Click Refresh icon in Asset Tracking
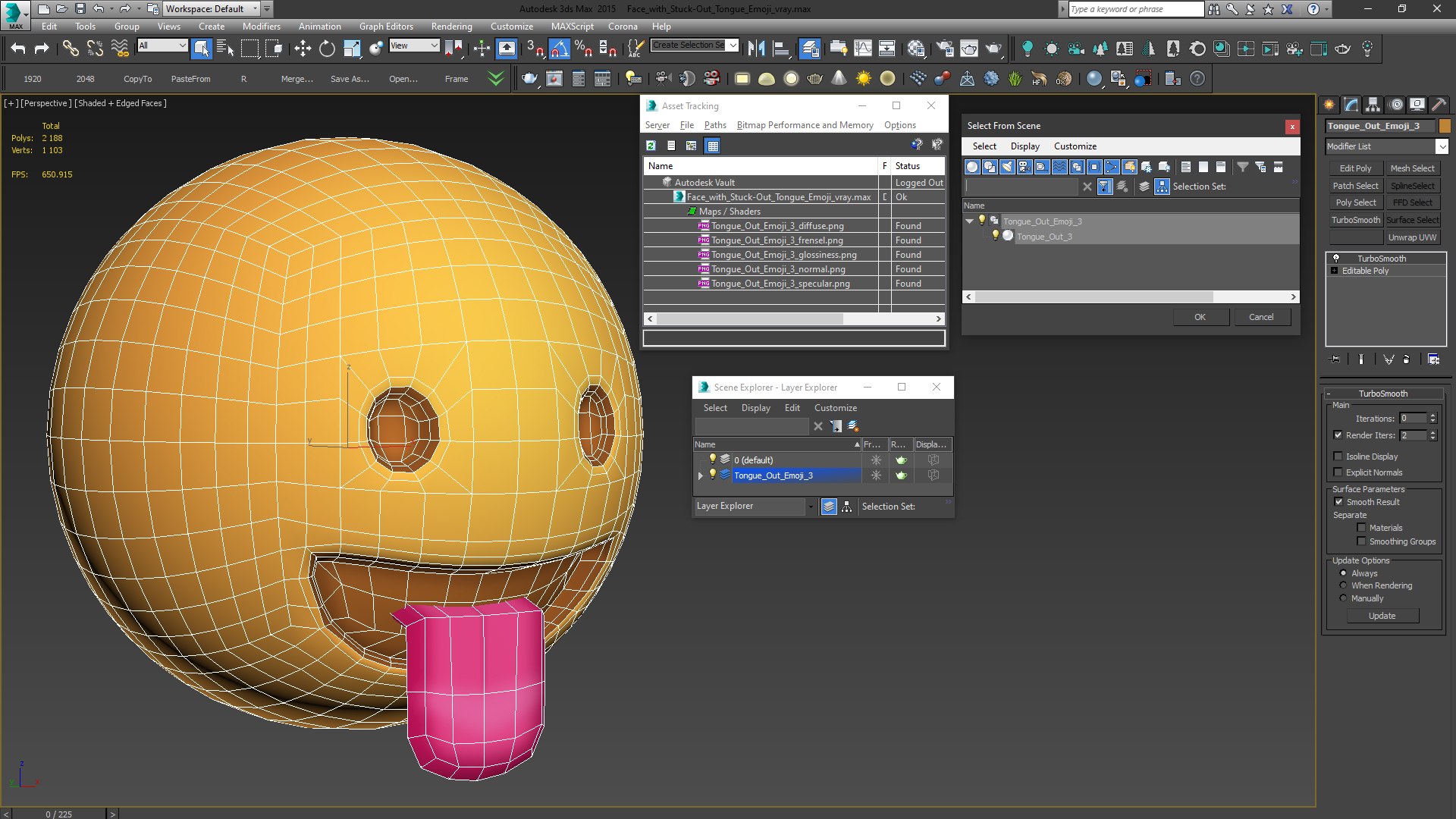Viewport: 1456px width, 819px height. coord(651,146)
